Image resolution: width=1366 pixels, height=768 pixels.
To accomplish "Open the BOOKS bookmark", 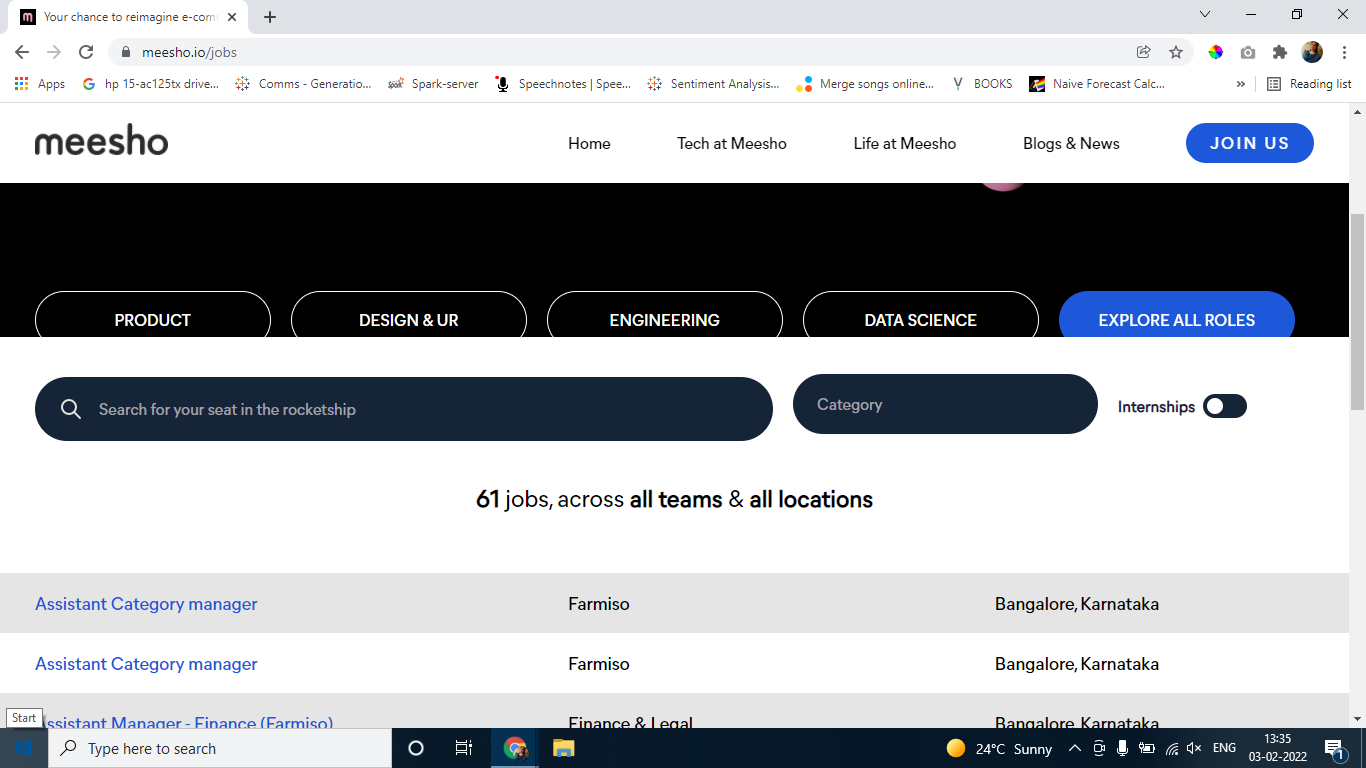I will pyautogui.click(x=982, y=84).
